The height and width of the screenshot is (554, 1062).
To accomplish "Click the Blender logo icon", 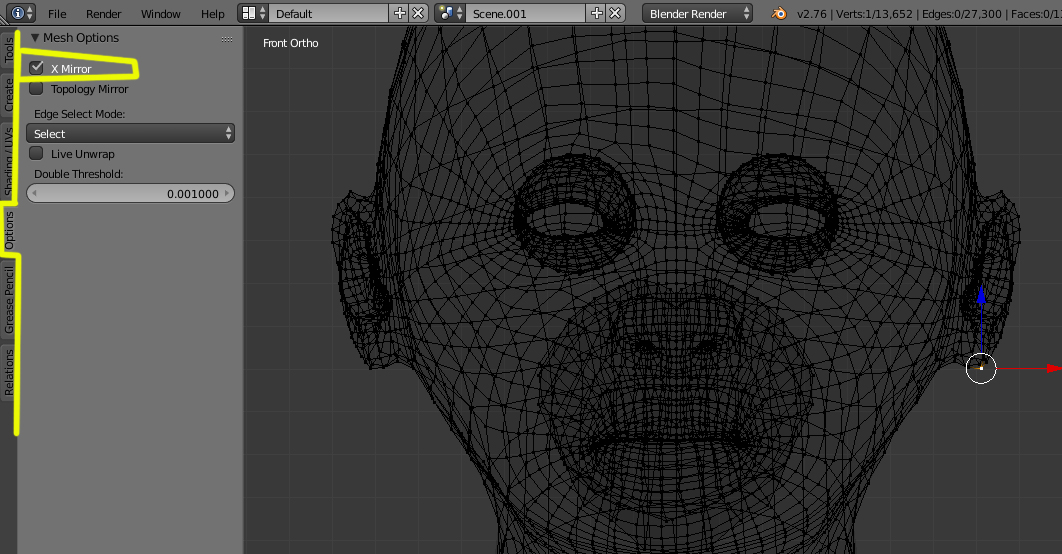I will pyautogui.click(x=779, y=13).
